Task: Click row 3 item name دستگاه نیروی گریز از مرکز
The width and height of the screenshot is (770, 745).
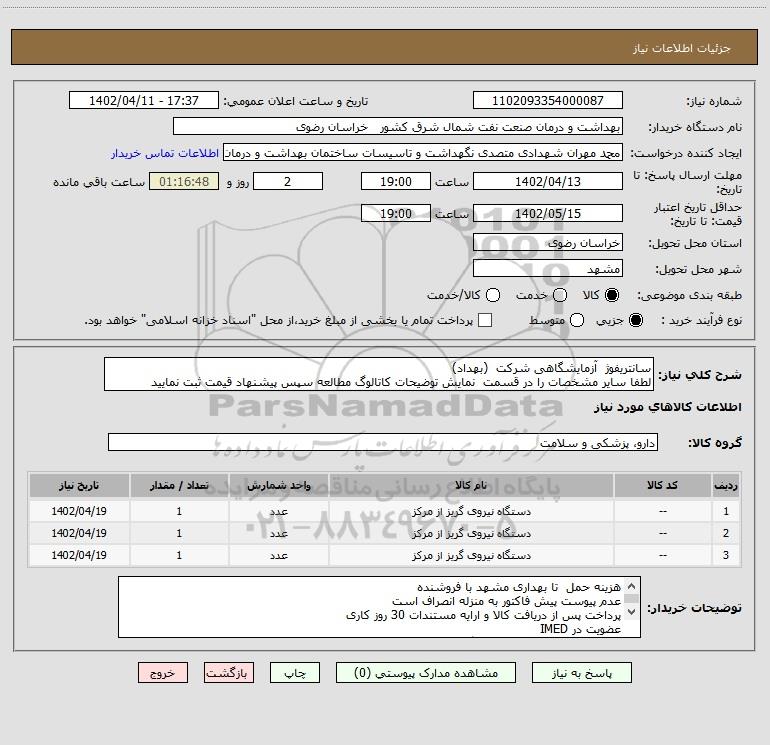Action: (471, 555)
